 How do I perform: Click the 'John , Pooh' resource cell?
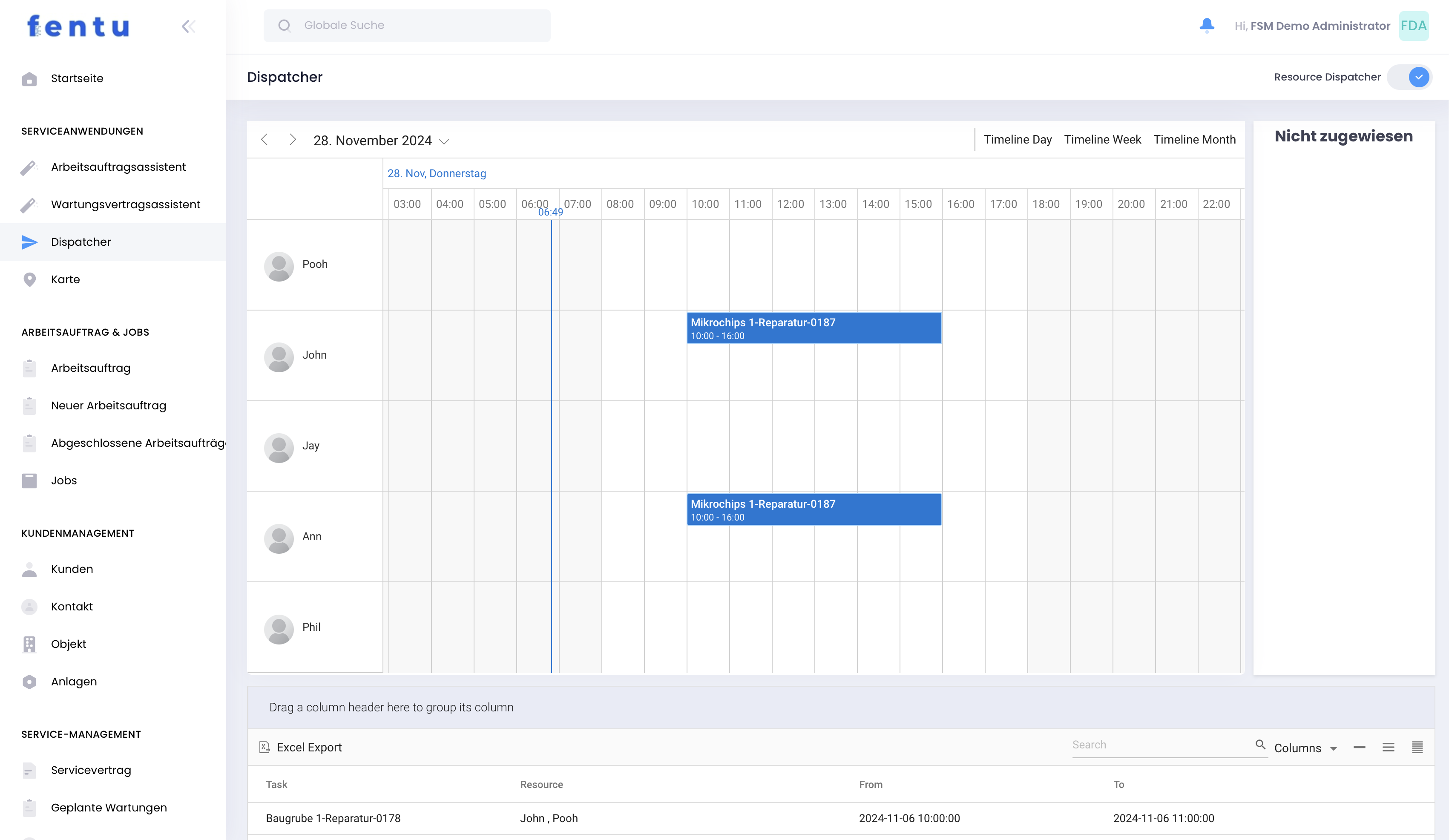(549, 819)
